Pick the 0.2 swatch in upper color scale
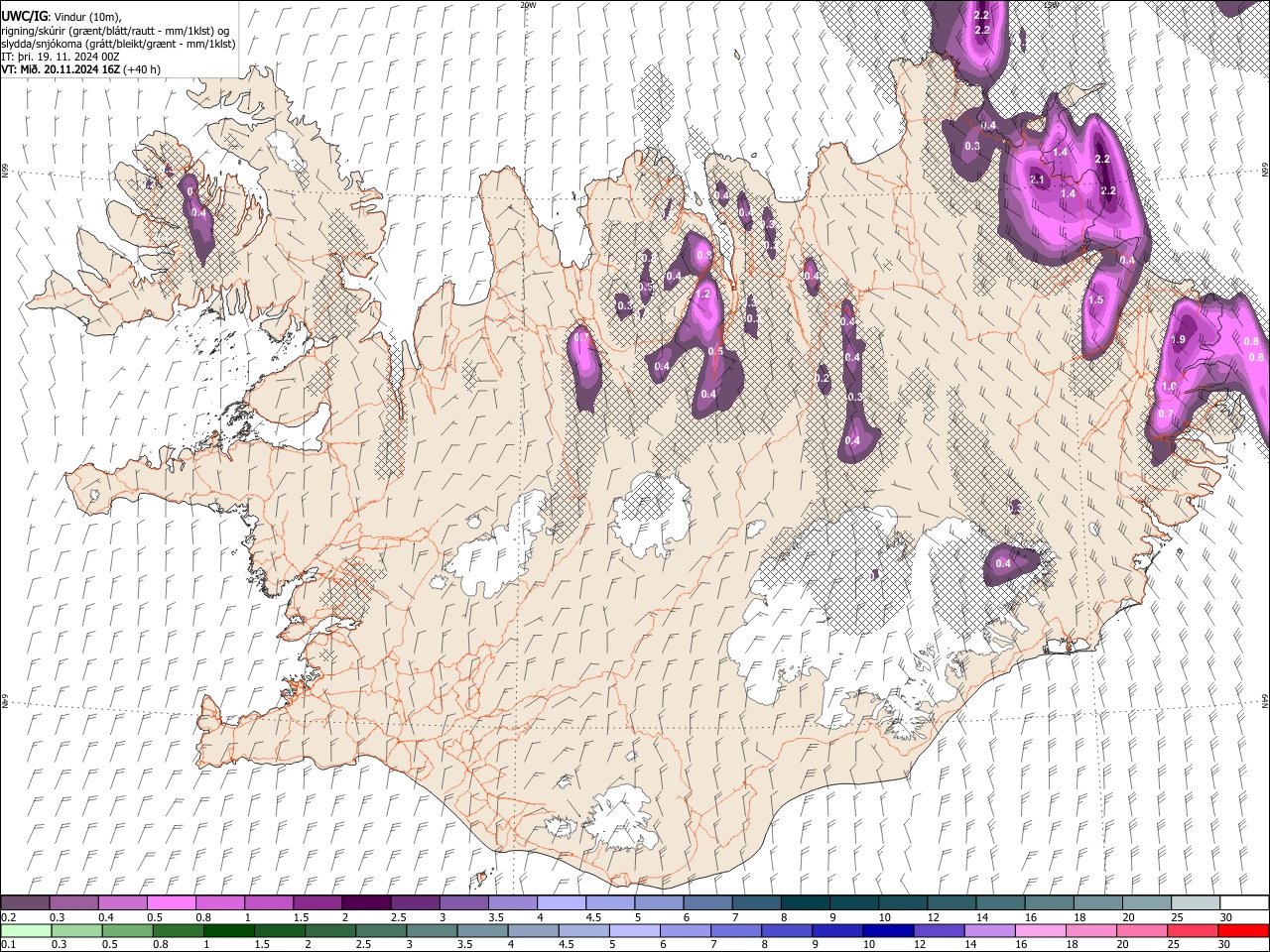This screenshot has height=952, width=1270. tap(25, 903)
